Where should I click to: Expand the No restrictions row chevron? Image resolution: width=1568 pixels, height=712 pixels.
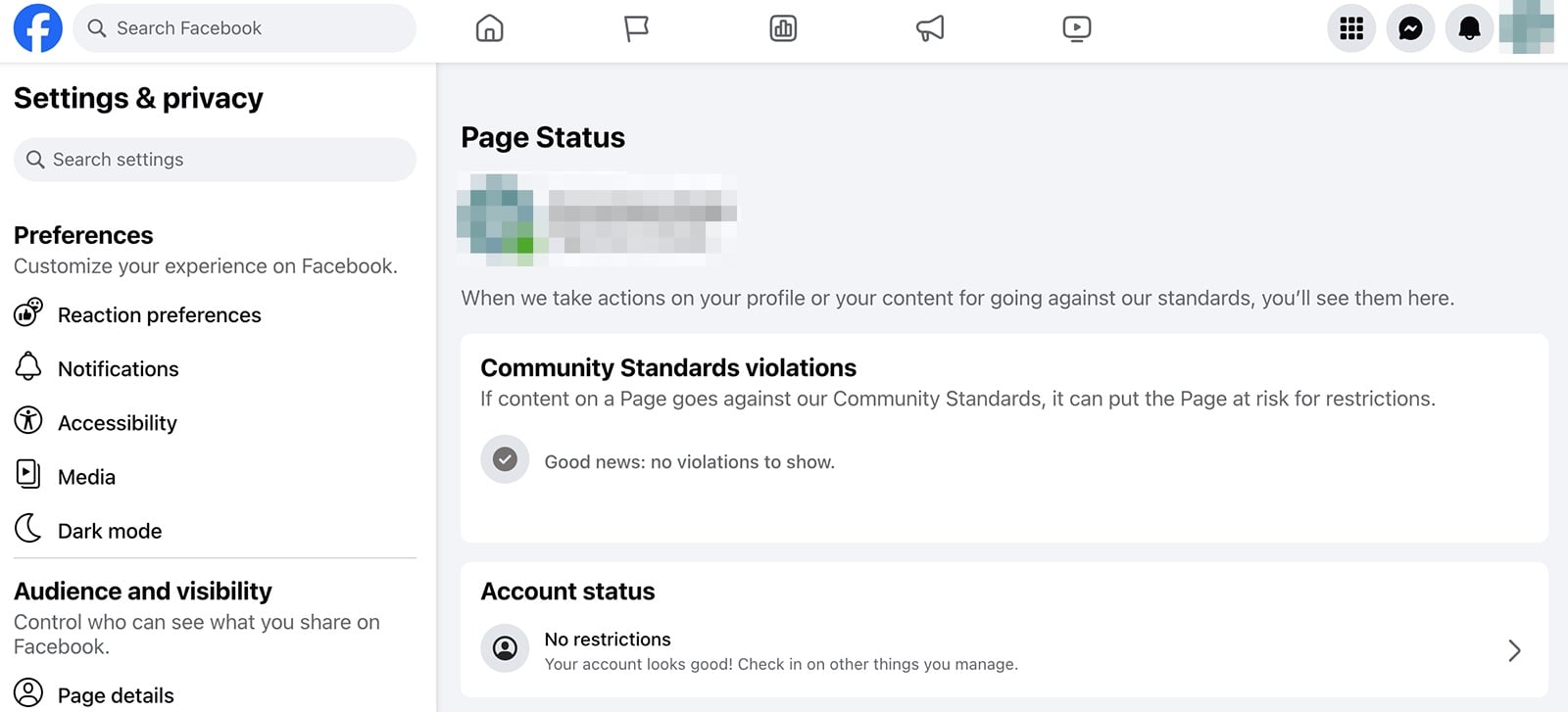(1513, 650)
